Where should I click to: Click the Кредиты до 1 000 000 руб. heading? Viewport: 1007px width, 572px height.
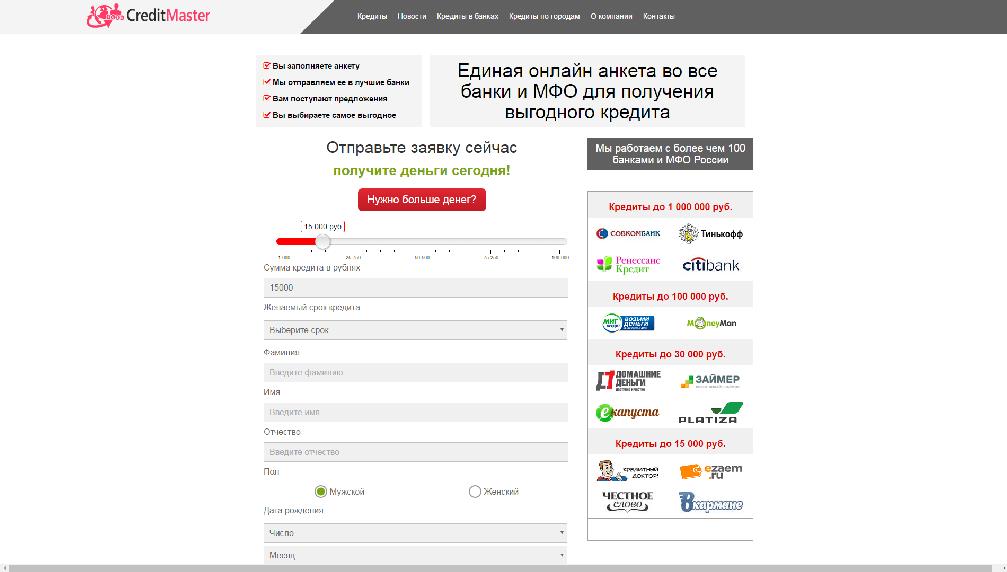tap(670, 207)
